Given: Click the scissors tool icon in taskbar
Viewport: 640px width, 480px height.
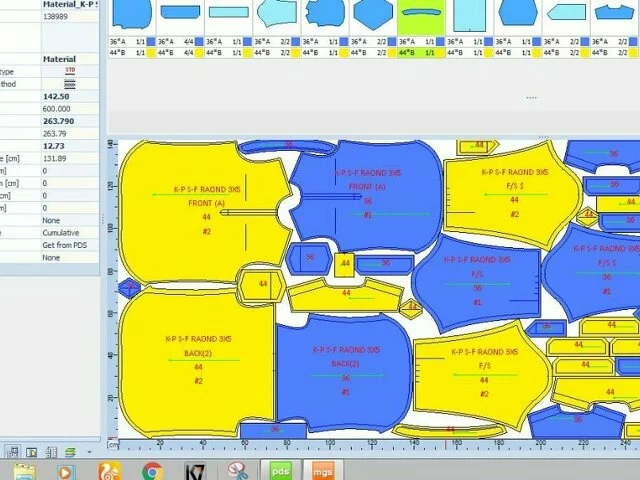Looking at the screenshot, I should coord(237,468).
